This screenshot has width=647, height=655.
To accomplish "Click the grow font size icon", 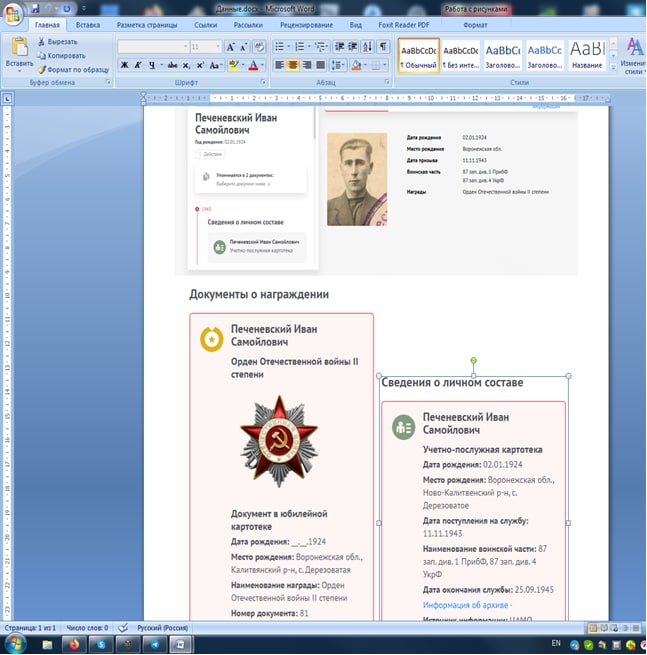I will [x=230, y=47].
